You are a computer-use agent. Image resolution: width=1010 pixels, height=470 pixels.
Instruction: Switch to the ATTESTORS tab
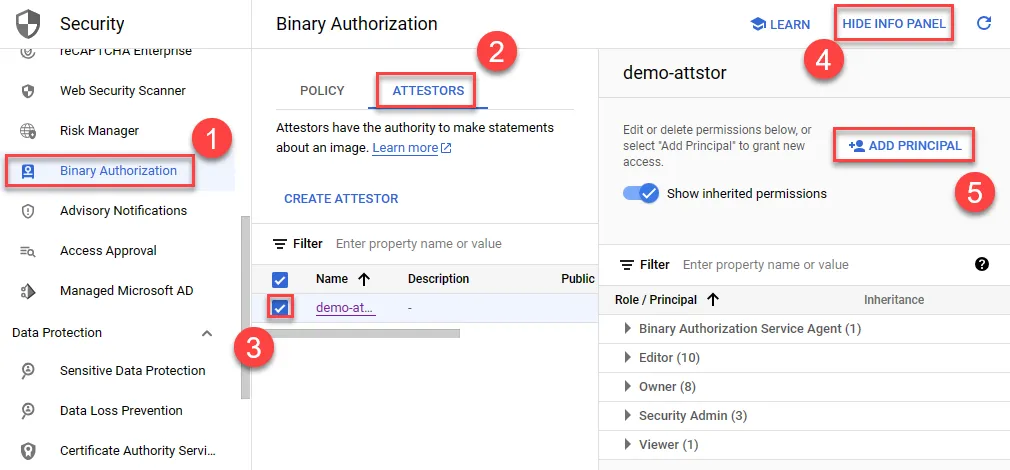(428, 91)
